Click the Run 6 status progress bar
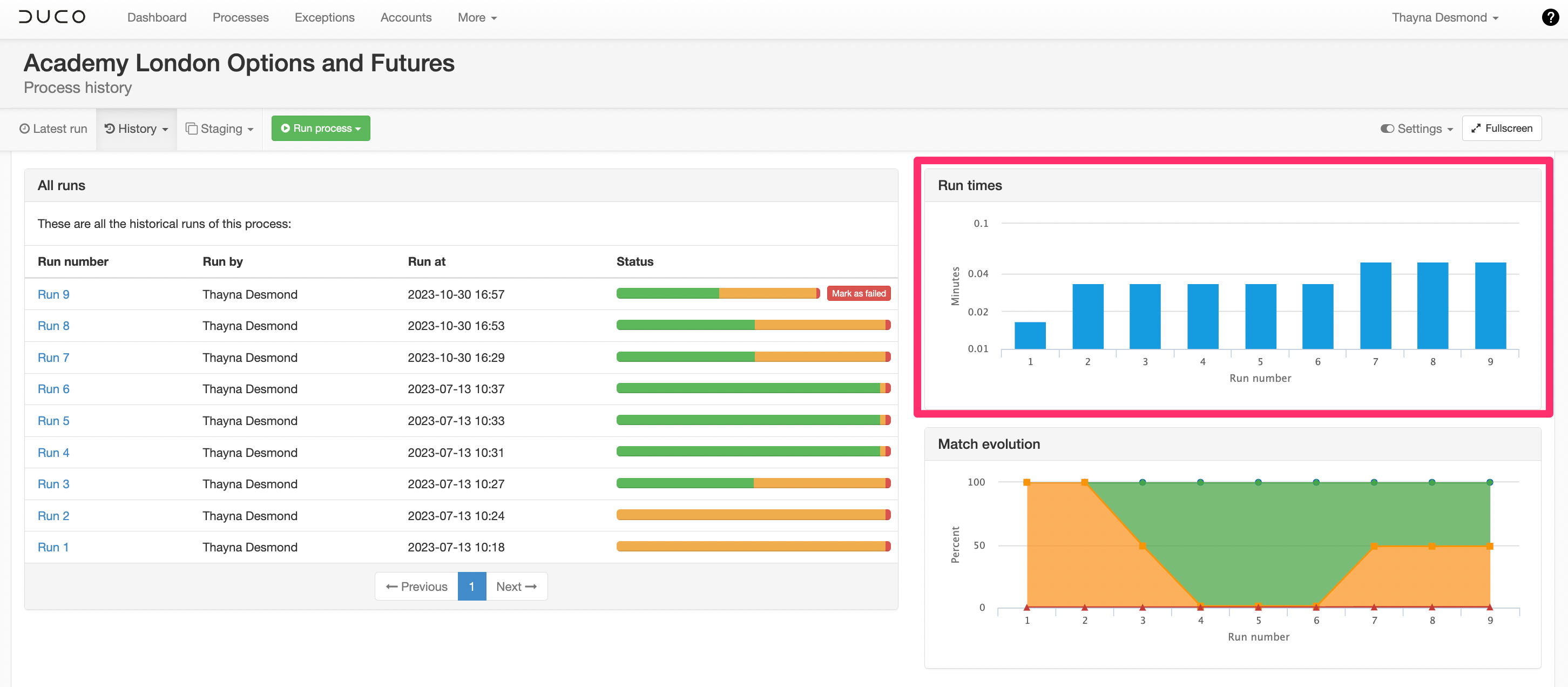1568x687 pixels. (754, 388)
